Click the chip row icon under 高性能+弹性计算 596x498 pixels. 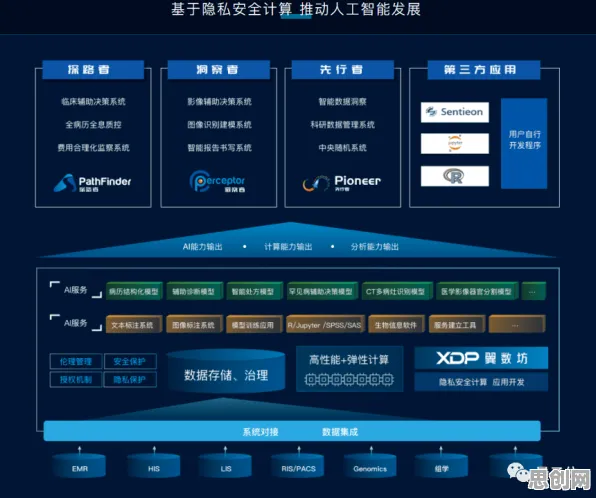tap(349, 379)
